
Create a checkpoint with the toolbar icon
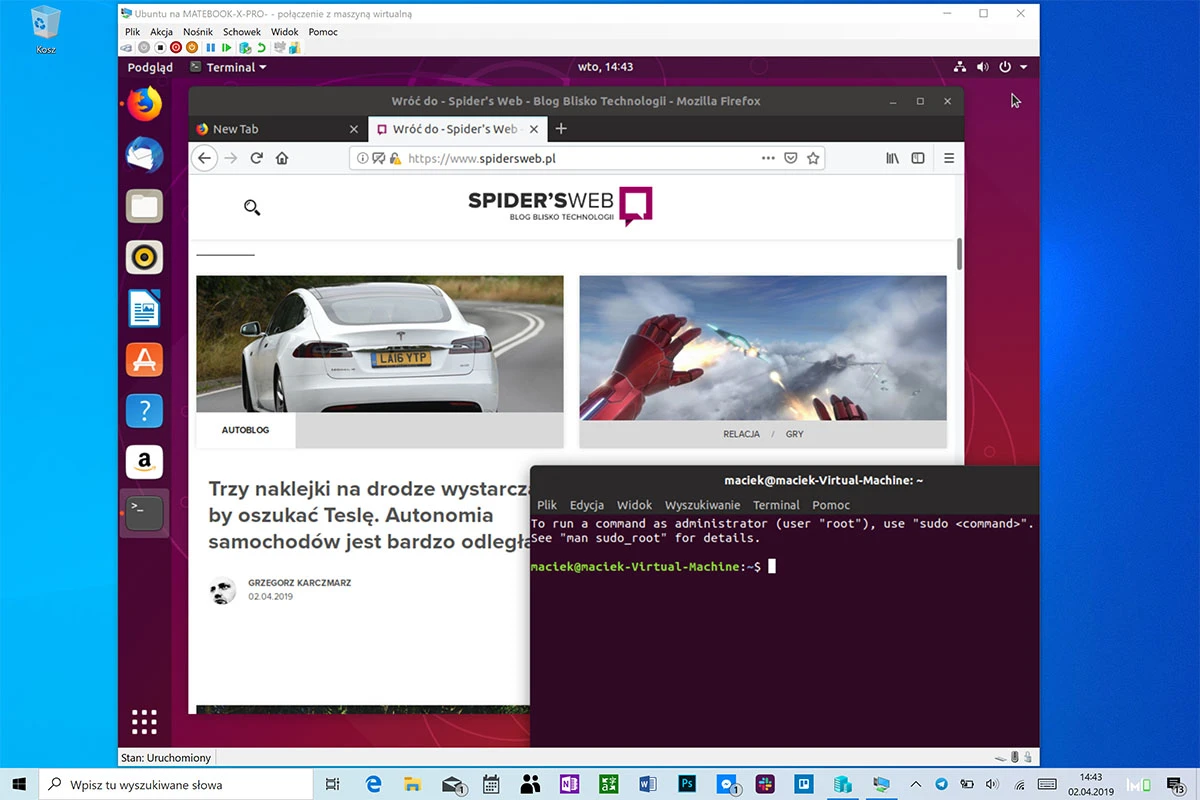245,47
